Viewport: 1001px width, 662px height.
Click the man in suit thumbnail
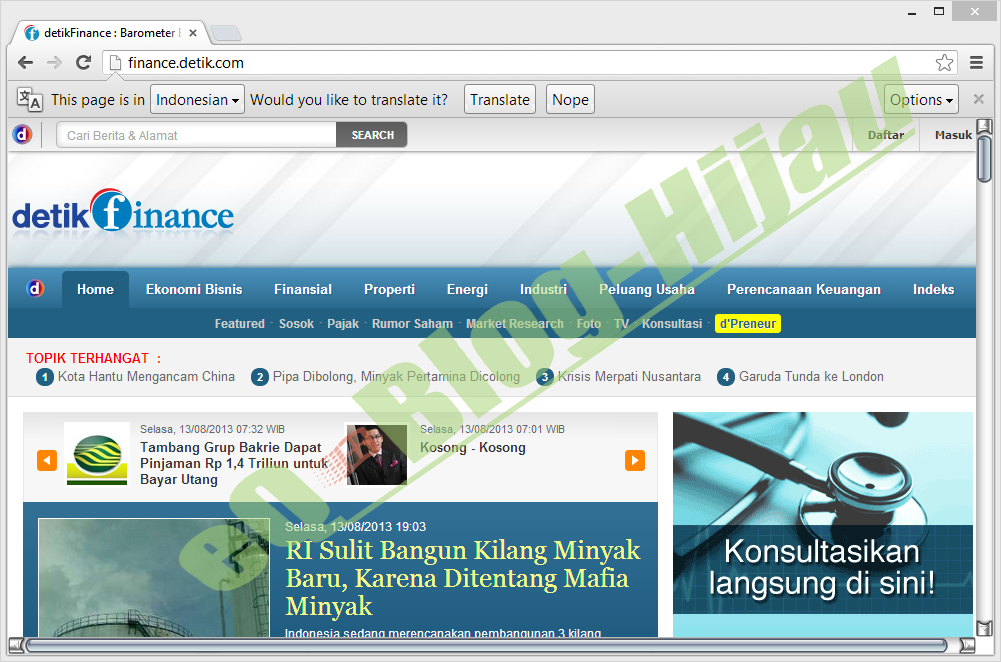click(377, 454)
